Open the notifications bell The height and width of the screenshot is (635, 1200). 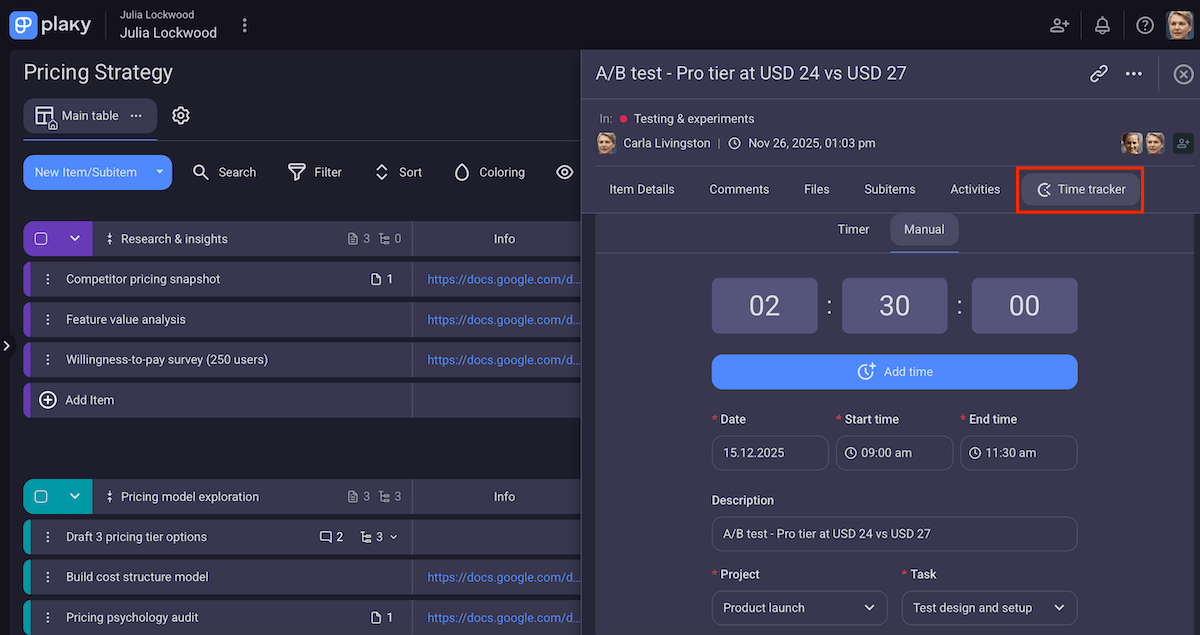click(1102, 26)
